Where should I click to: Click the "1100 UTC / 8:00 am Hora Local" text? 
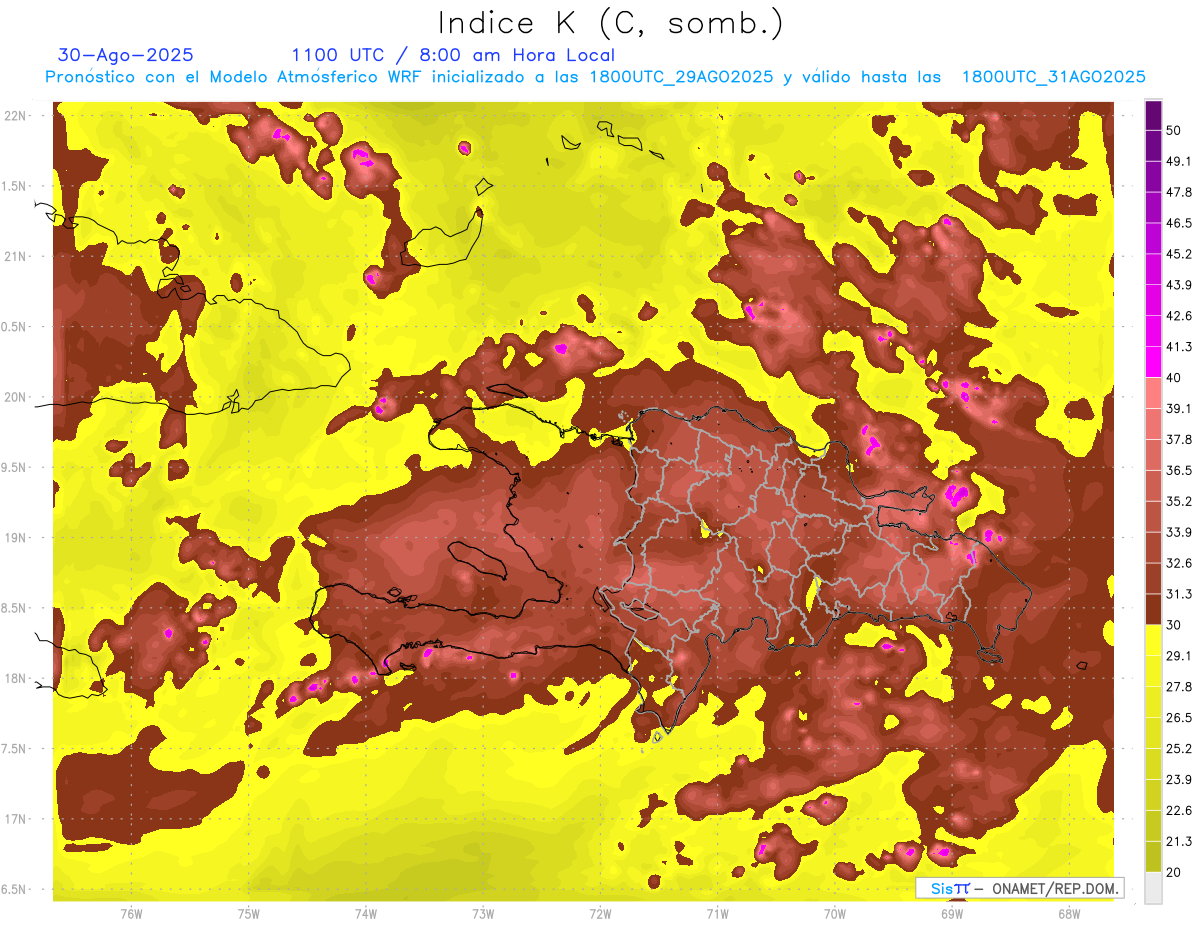[x=453, y=55]
